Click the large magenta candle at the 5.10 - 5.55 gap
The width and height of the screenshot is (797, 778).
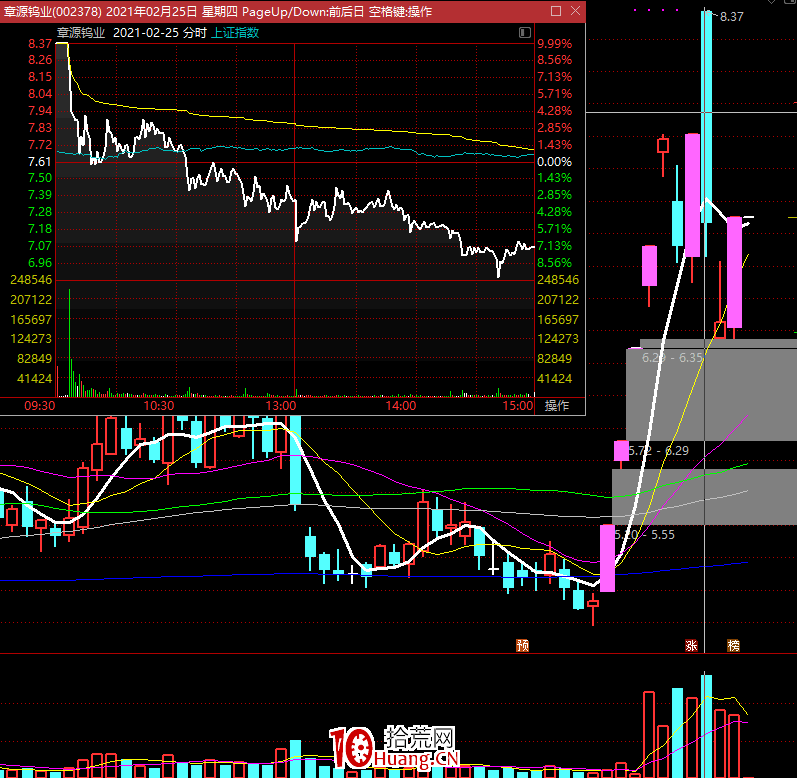(607, 558)
